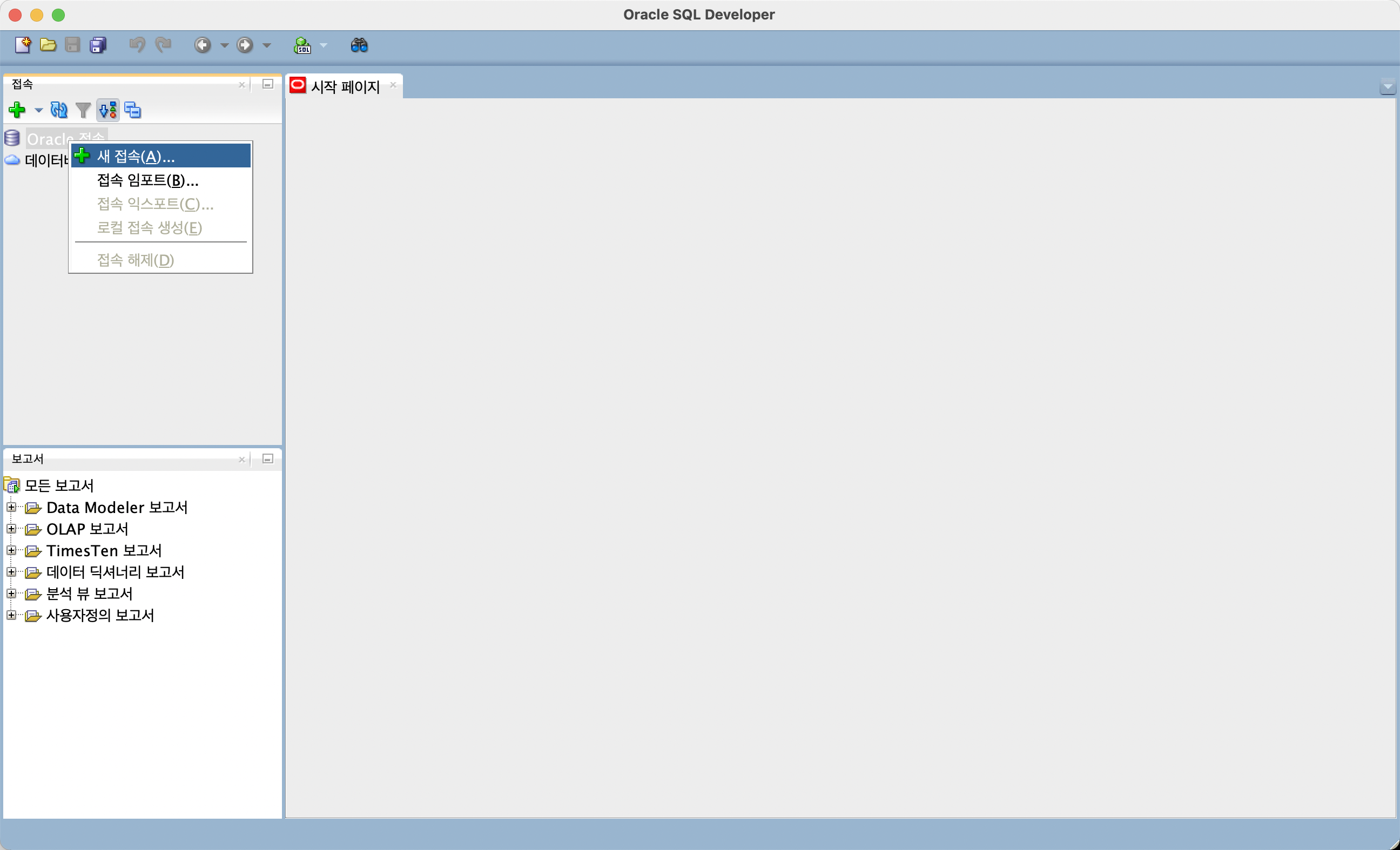Viewport: 1400px width, 850px height.
Task: Click the OLAP 보고서 folder icon
Action: coord(33,530)
